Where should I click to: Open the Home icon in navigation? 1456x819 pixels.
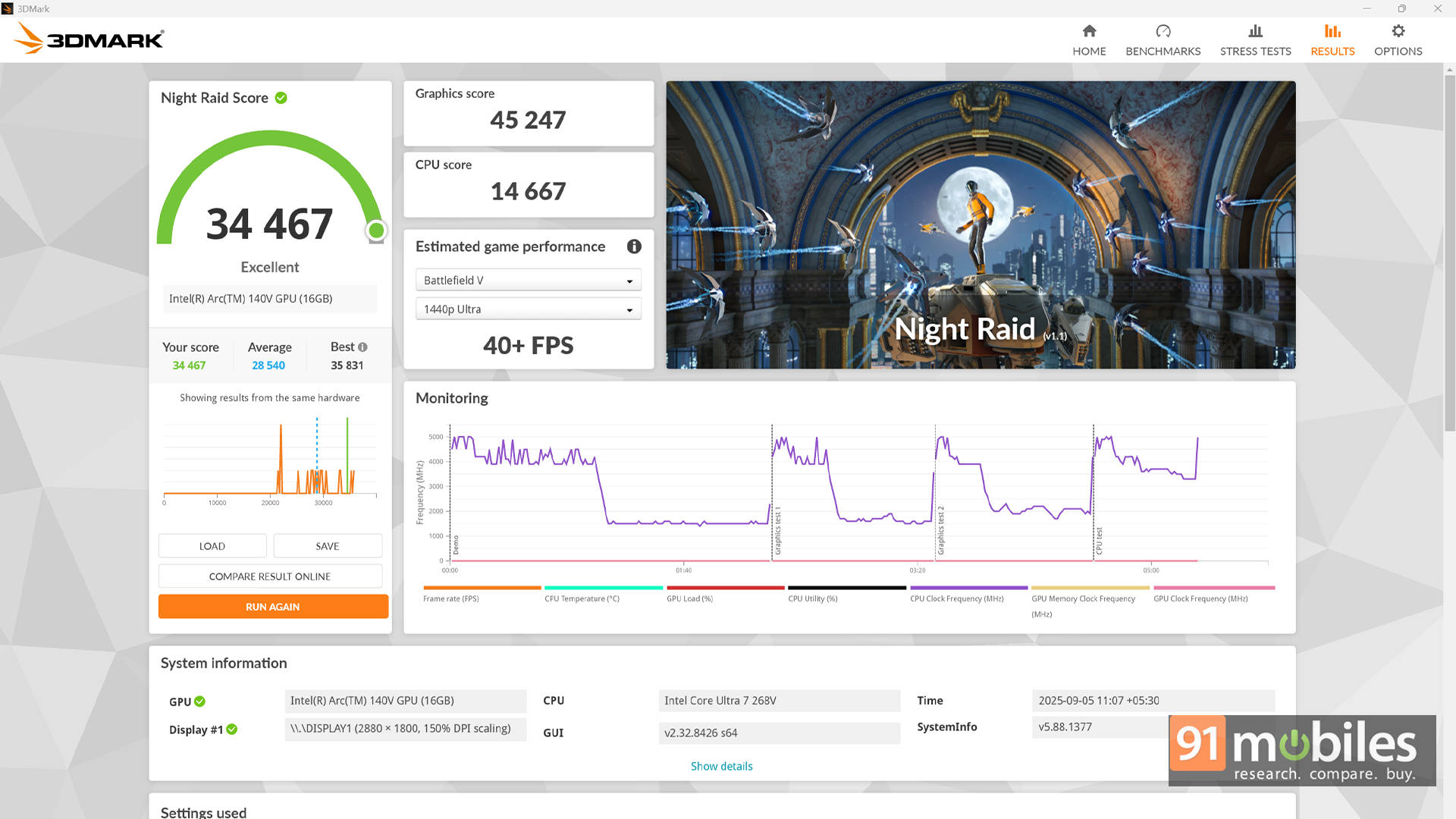[1089, 31]
